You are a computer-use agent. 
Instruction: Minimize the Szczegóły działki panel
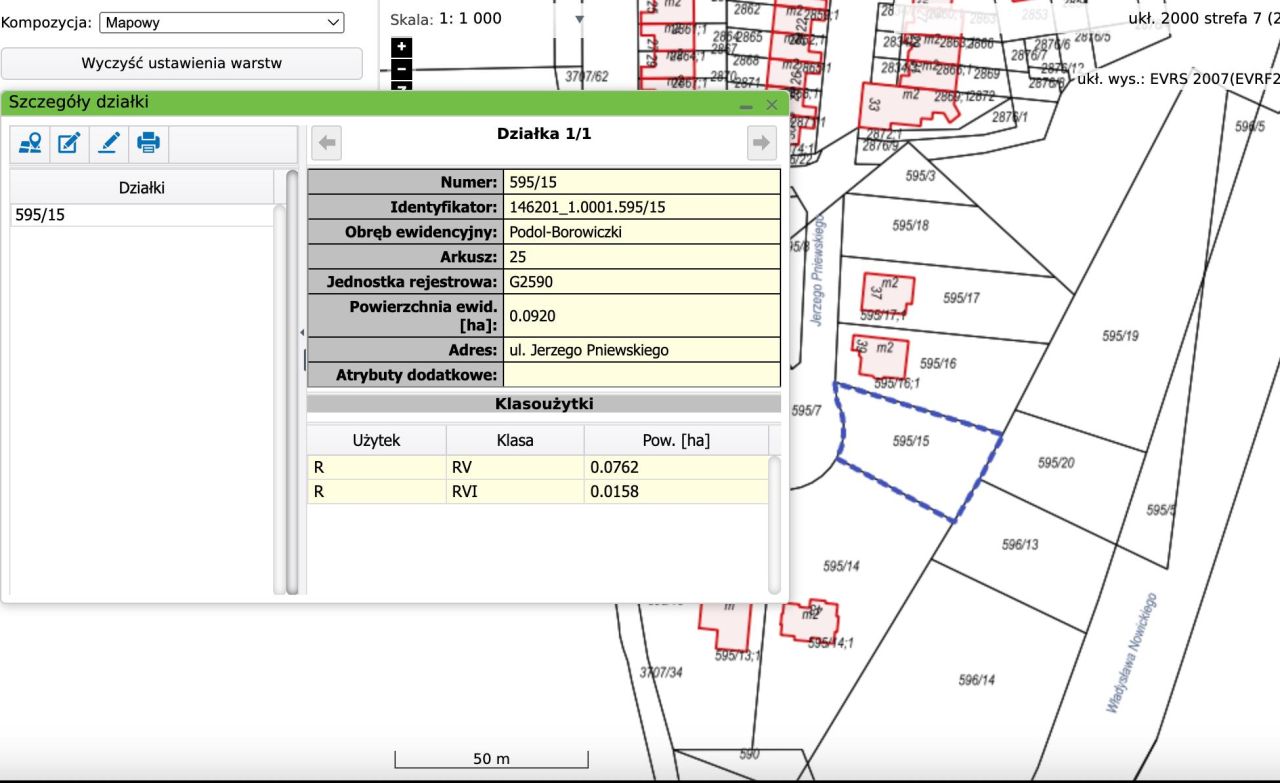[x=746, y=105]
